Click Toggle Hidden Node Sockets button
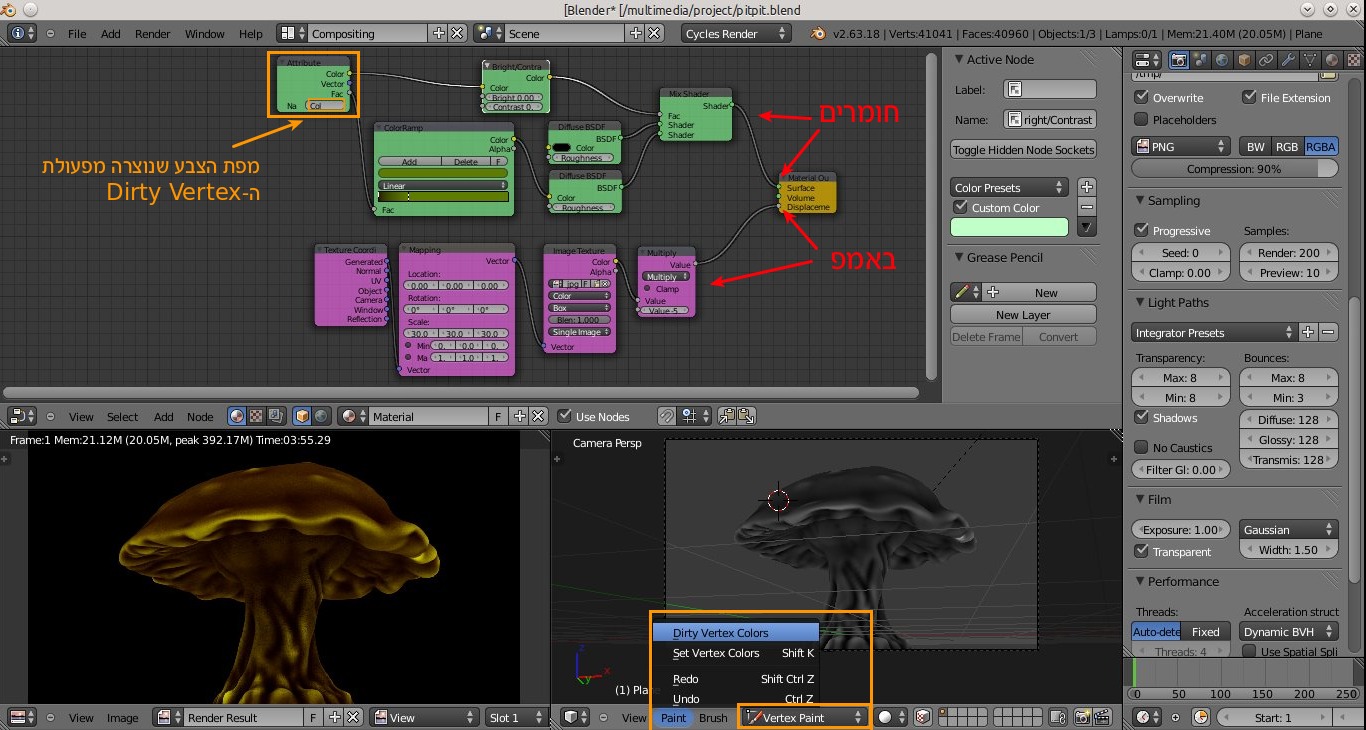The image size is (1366, 730). click(1023, 149)
